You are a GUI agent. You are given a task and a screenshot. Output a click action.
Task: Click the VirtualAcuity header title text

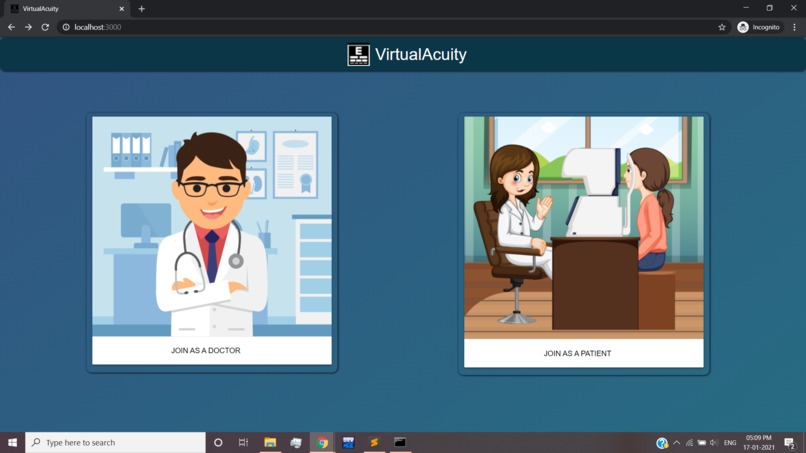(420, 55)
